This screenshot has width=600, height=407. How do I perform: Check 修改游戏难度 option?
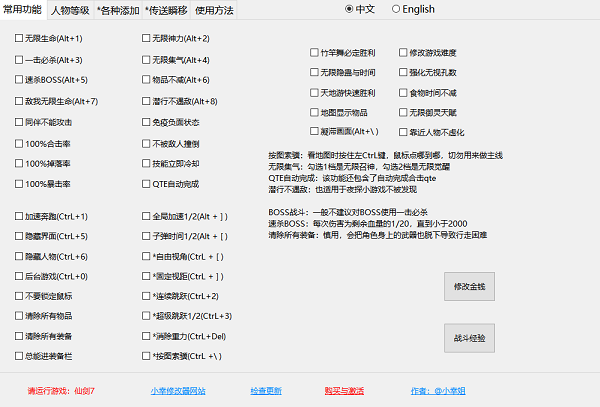pos(402,50)
